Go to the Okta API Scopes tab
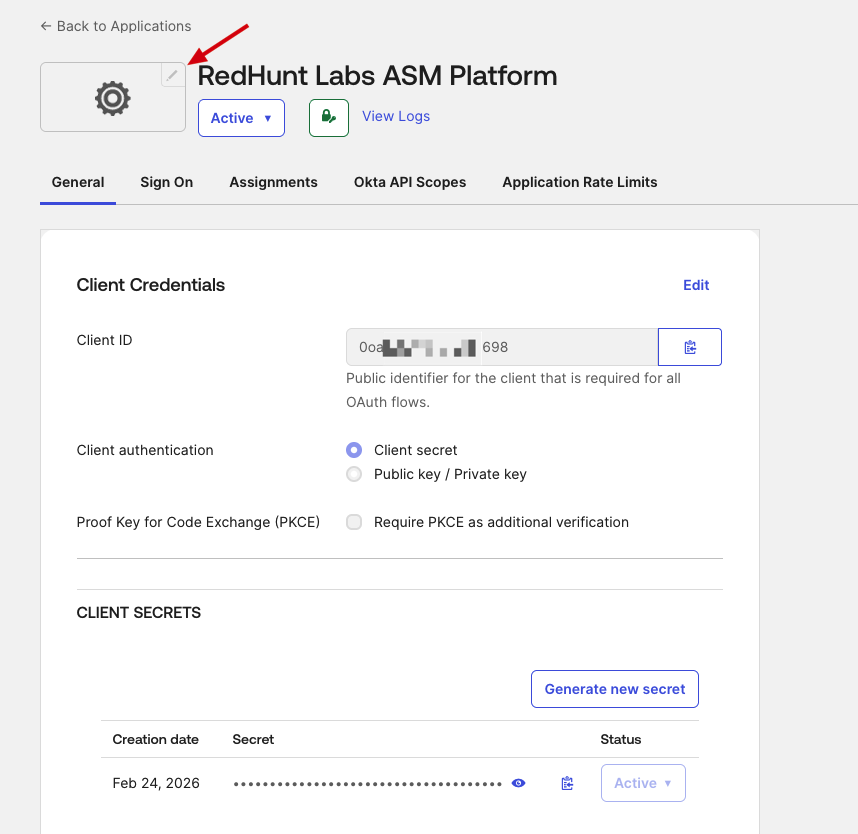Image resolution: width=858 pixels, height=834 pixels. coord(410,182)
